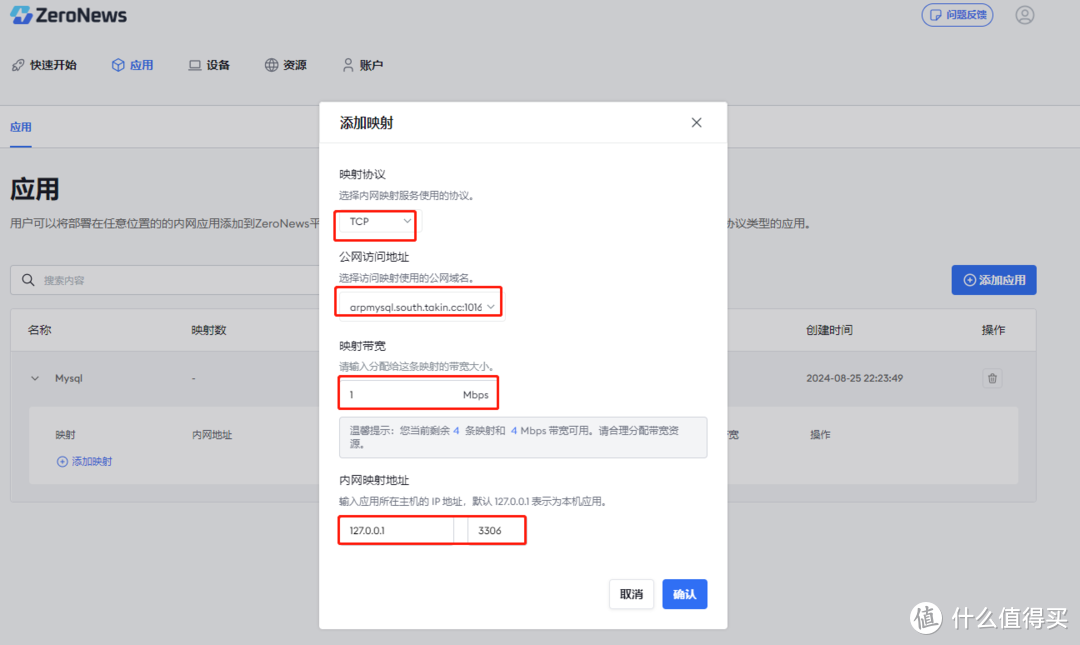Select the monitor icon beside 设备
The image size is (1080, 645).
[193, 64]
